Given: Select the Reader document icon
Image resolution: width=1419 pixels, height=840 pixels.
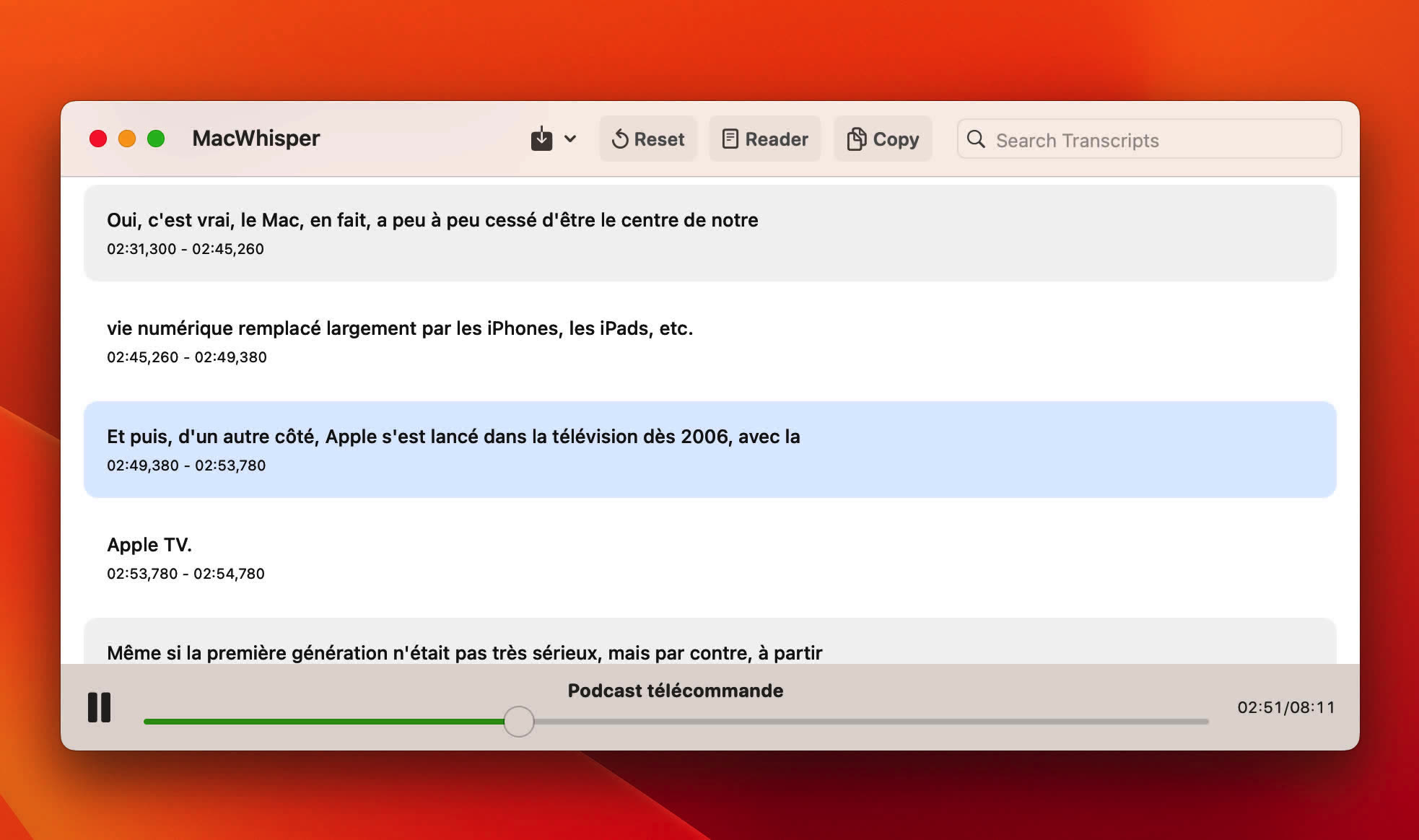Looking at the screenshot, I should pyautogui.click(x=731, y=139).
